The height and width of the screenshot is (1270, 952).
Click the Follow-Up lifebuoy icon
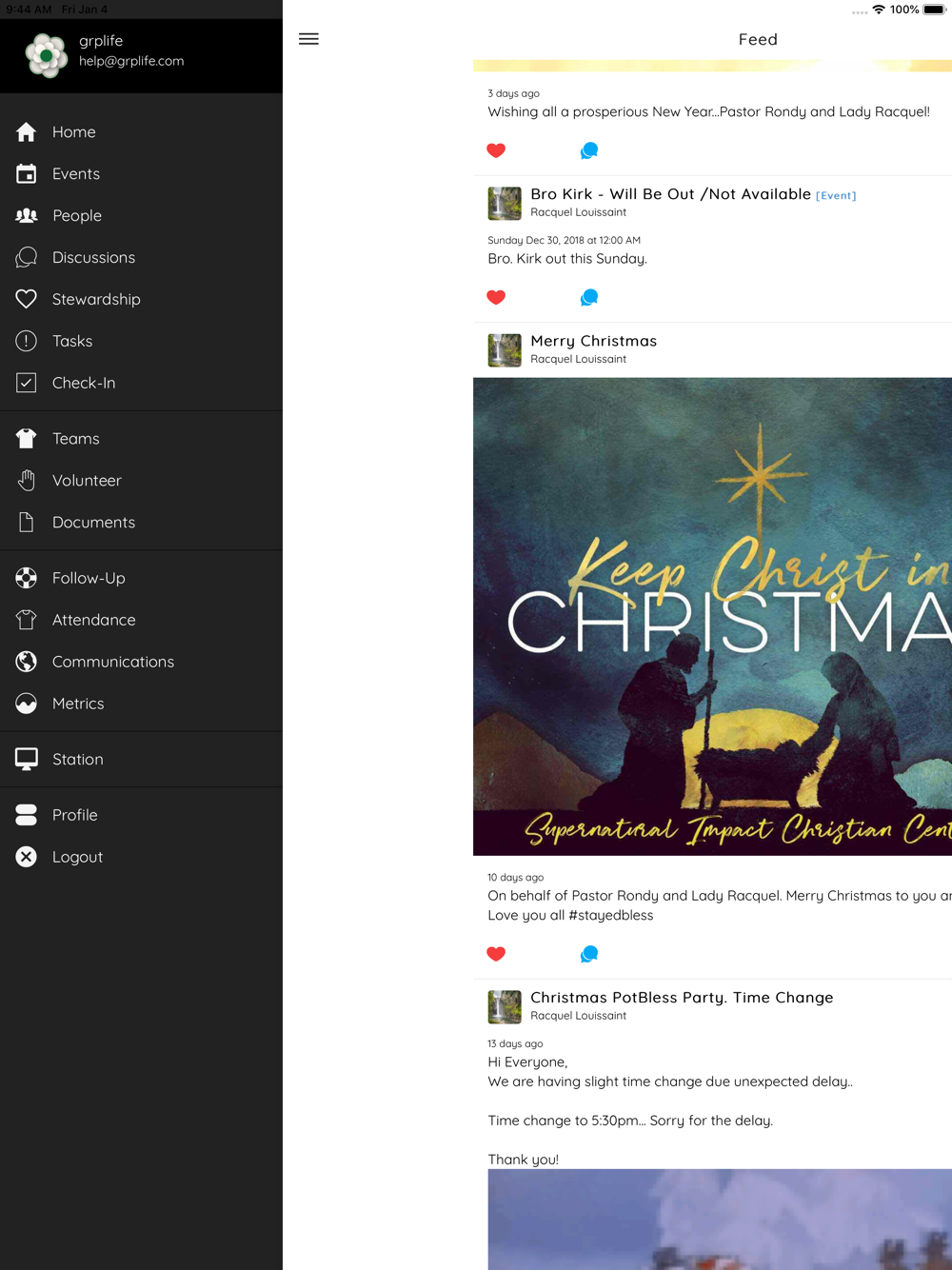[27, 578]
